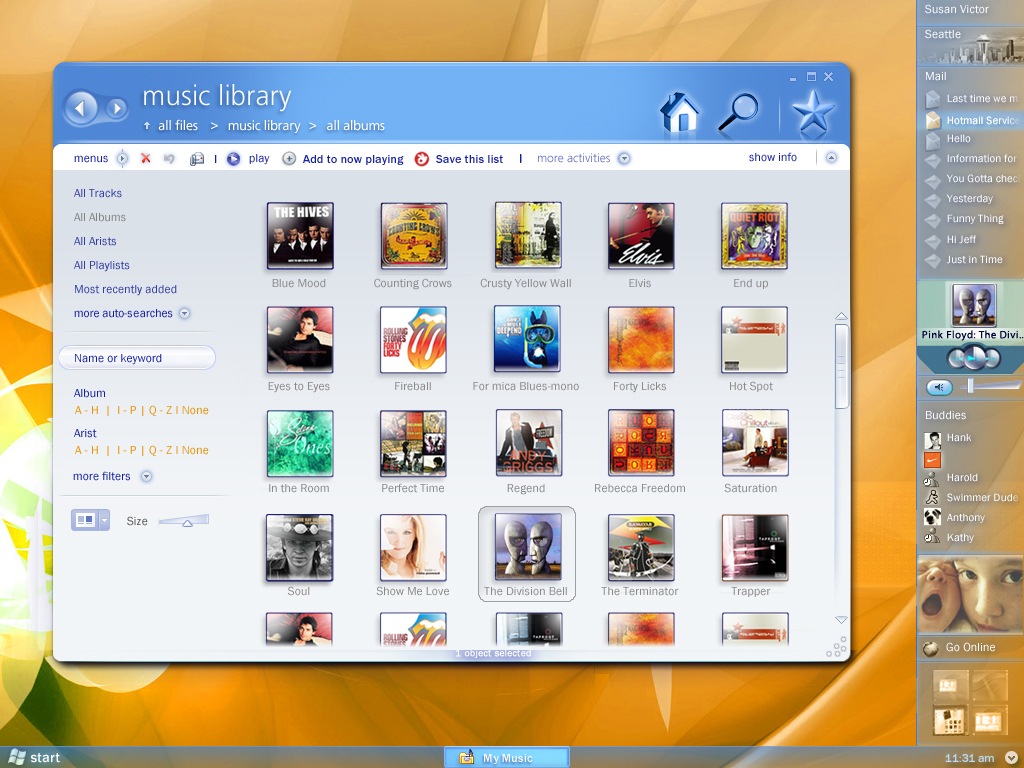Select All Albums in sidebar

(100, 217)
